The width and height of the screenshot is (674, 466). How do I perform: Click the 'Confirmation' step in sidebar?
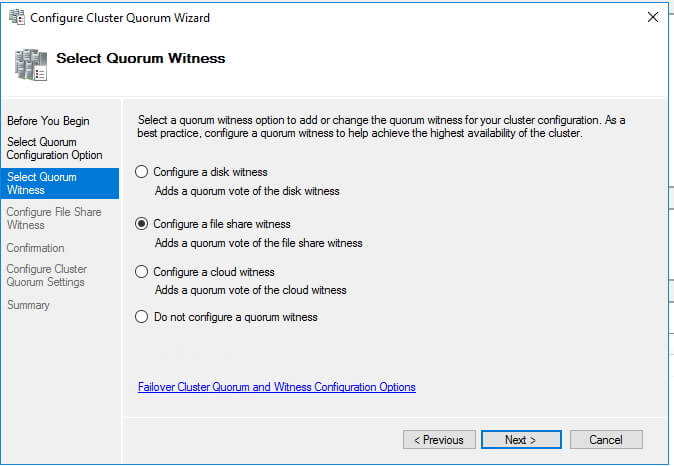pyautogui.click(x=35, y=248)
